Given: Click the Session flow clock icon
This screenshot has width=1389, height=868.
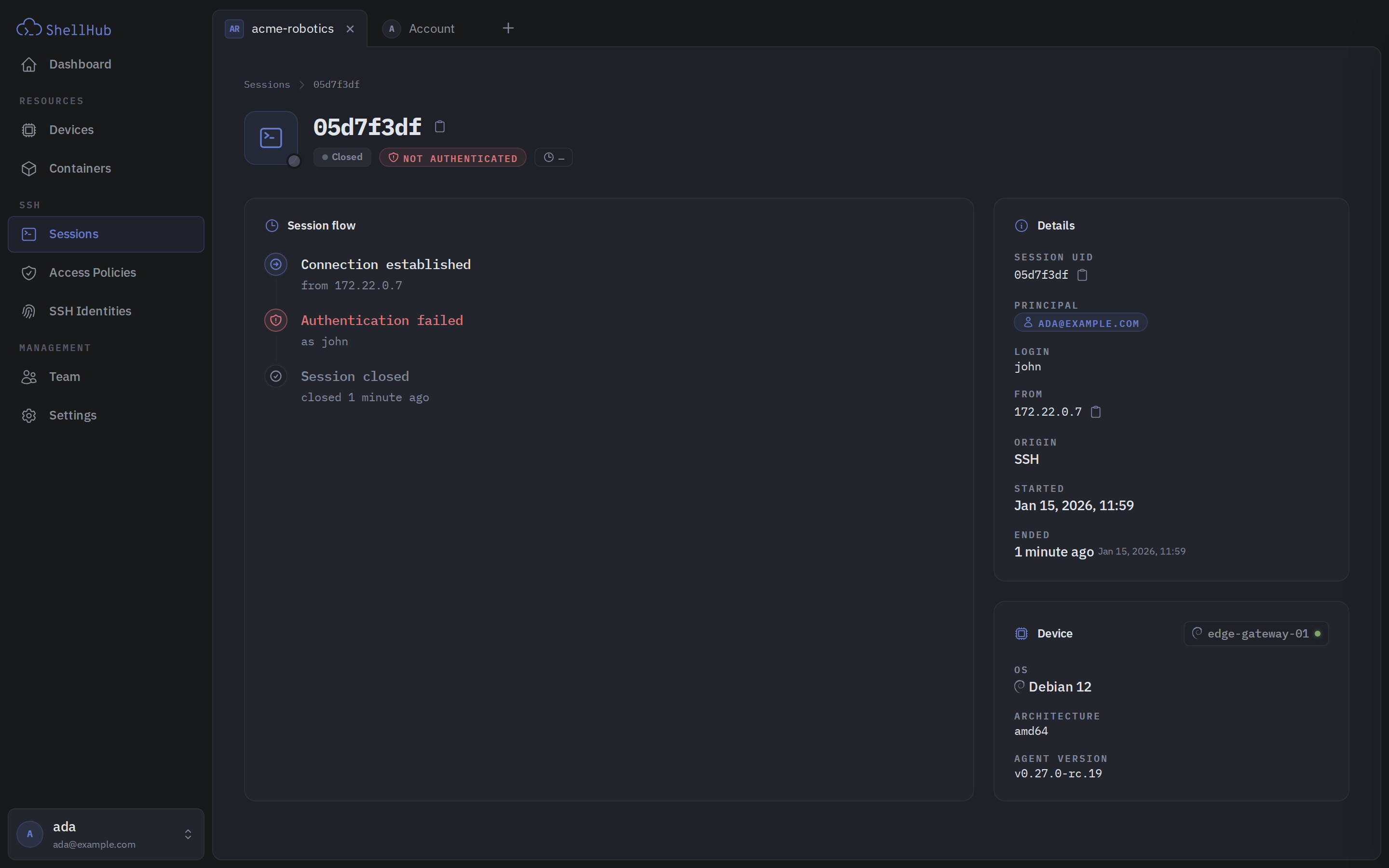Looking at the screenshot, I should [x=272, y=226].
